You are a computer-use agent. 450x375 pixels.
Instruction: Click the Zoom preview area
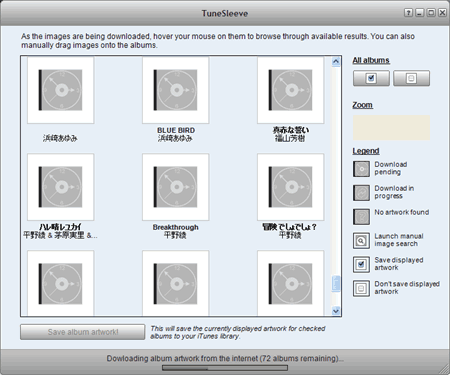point(391,128)
